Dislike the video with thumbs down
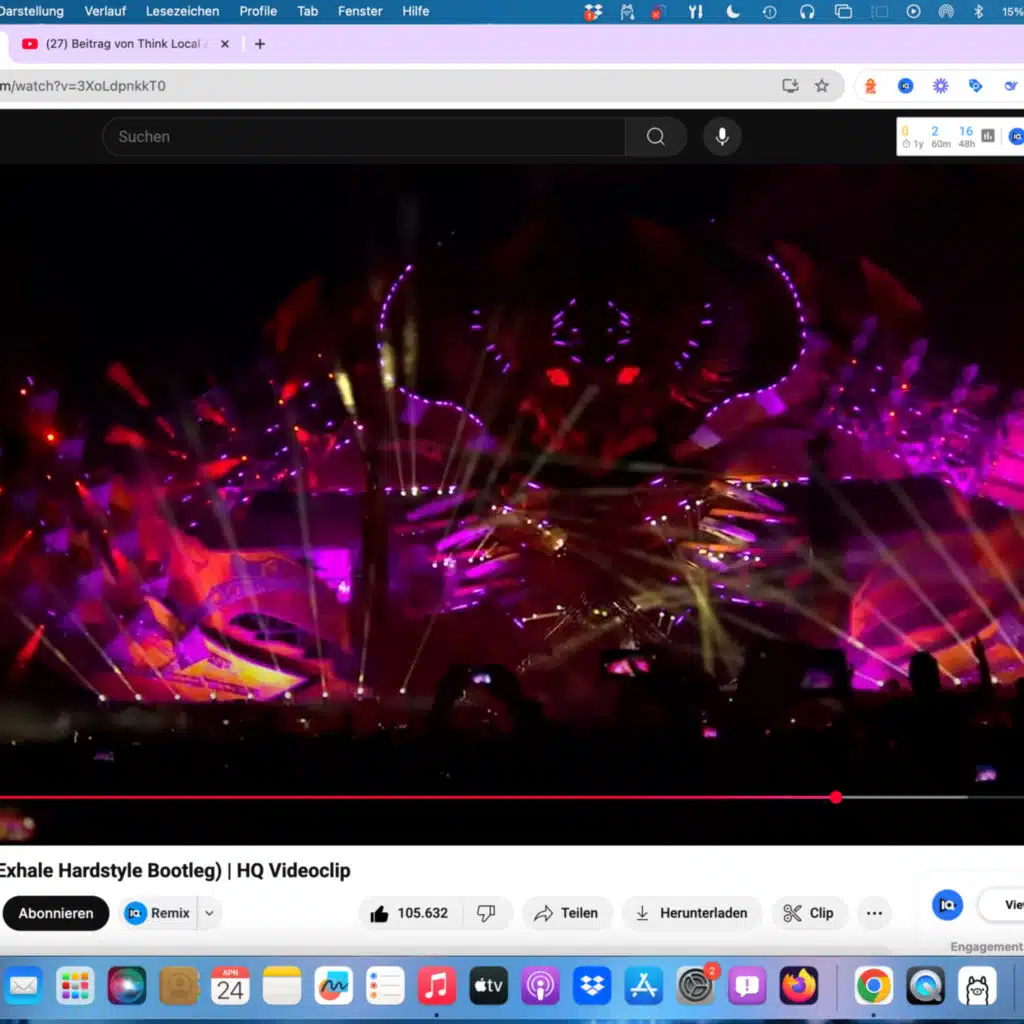 pyautogui.click(x=486, y=913)
